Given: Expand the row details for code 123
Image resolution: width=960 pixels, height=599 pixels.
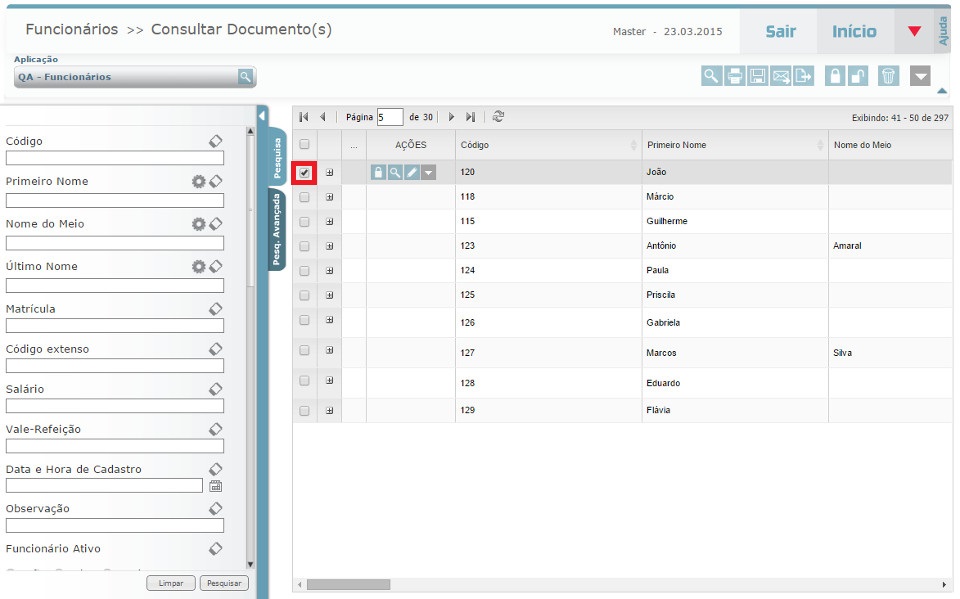Looking at the screenshot, I should (329, 246).
